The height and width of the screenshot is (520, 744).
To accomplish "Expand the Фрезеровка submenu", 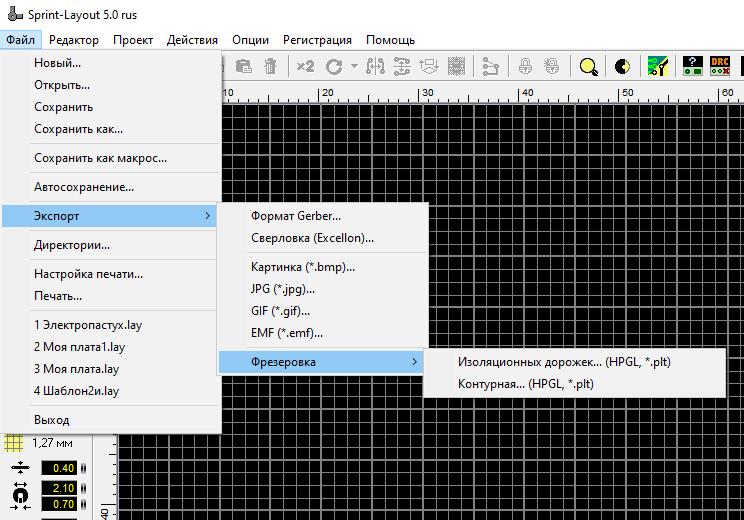I will click(320, 361).
